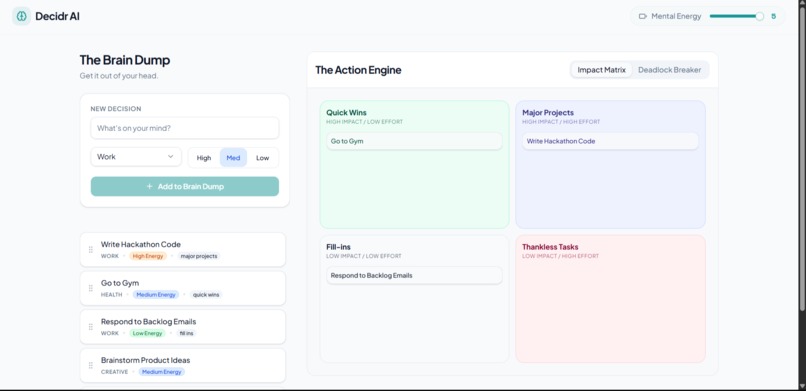The image size is (806, 391).
Task: Click the Low Energy tag
Action: tap(147, 333)
